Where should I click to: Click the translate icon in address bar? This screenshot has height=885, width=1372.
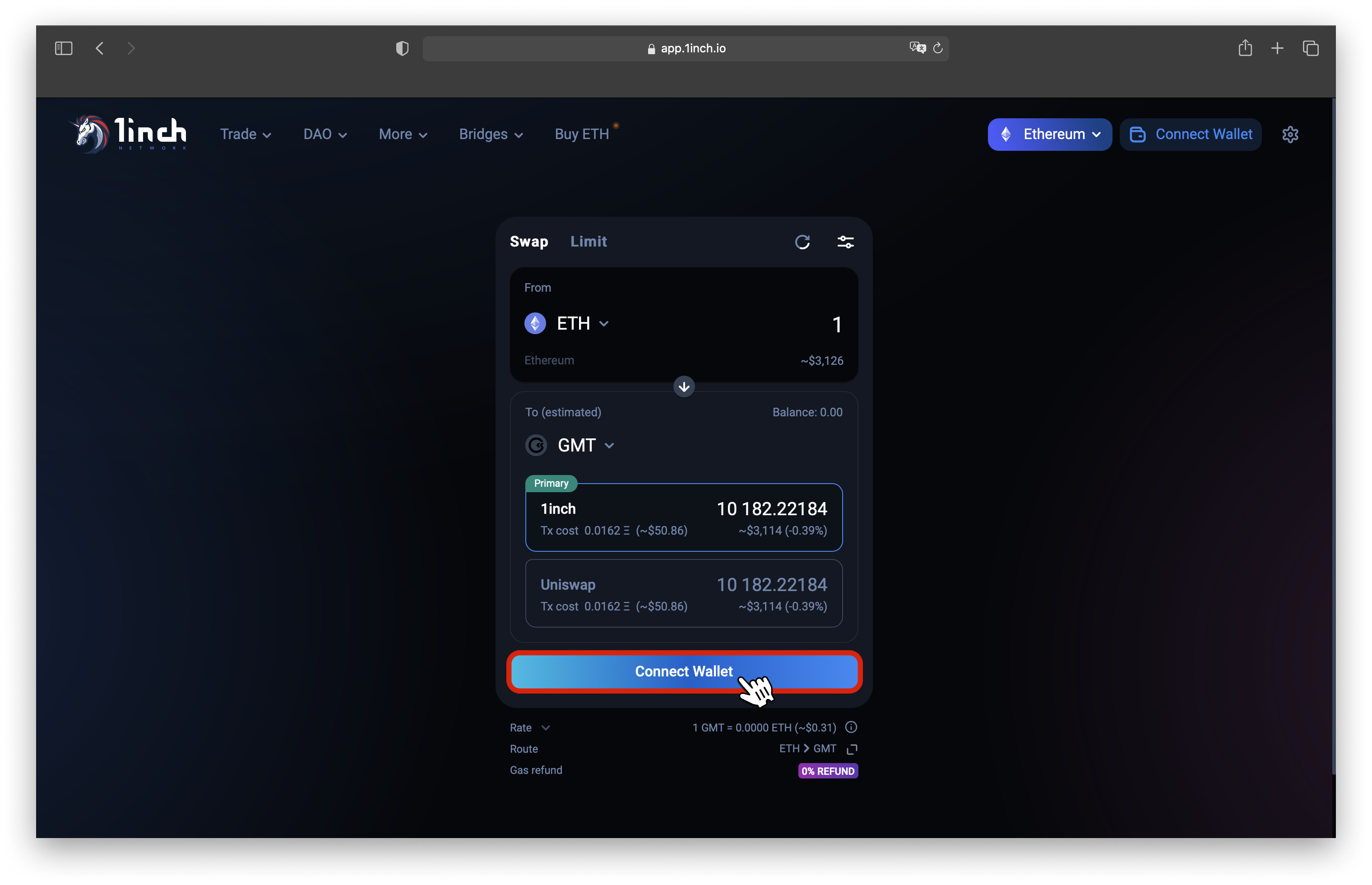pyautogui.click(x=917, y=48)
